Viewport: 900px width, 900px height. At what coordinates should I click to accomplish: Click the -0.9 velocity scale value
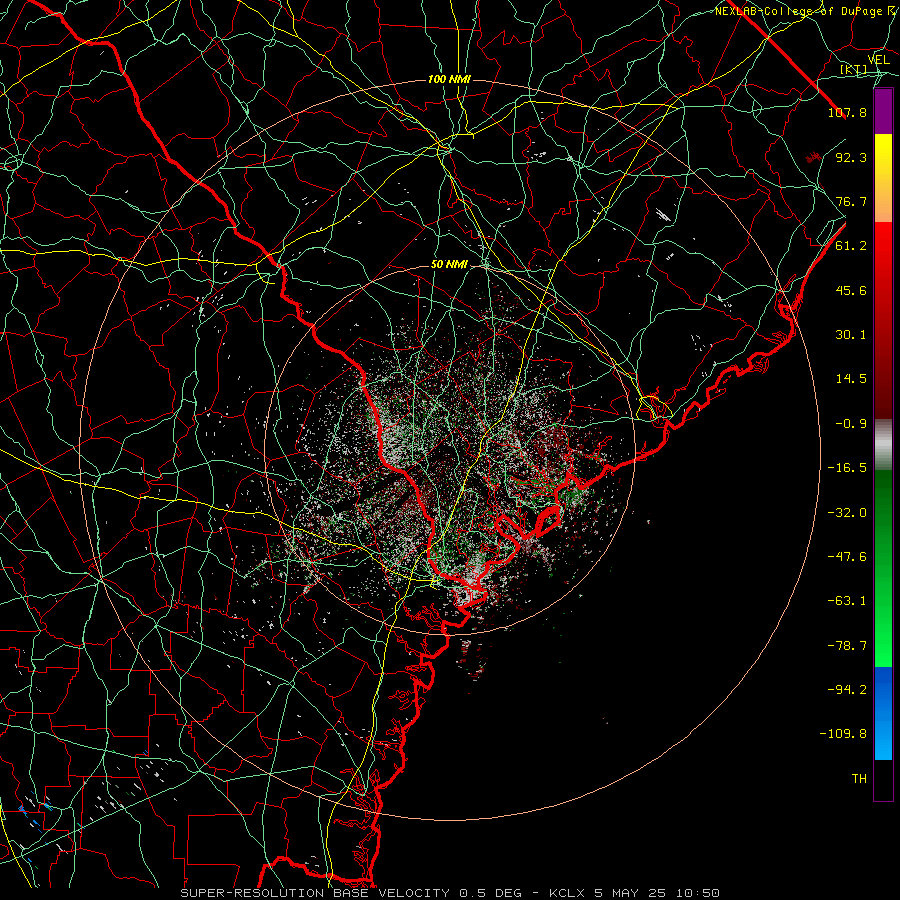(851, 424)
